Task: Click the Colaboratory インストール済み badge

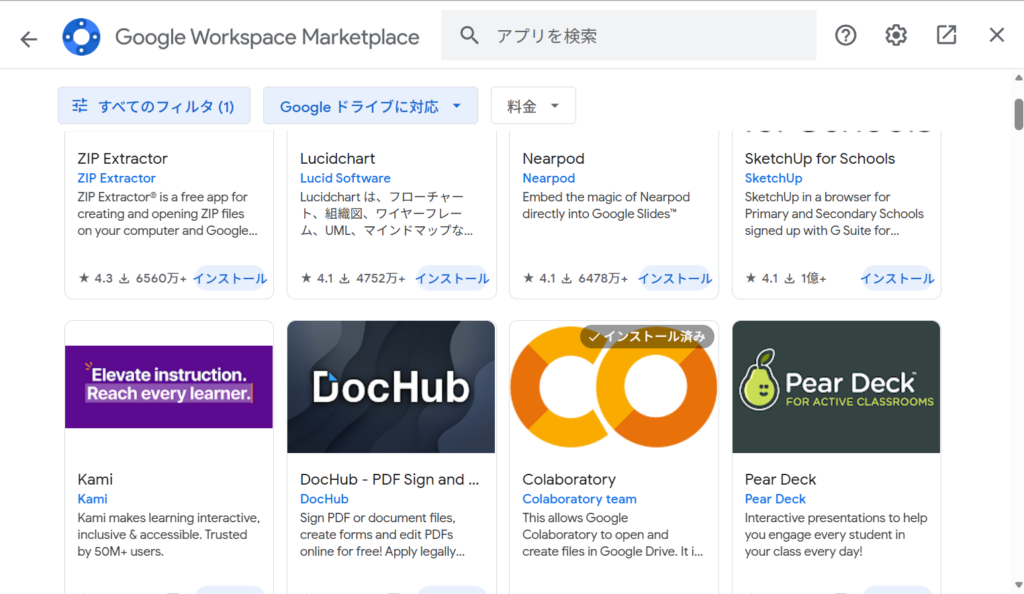Action: [647, 337]
